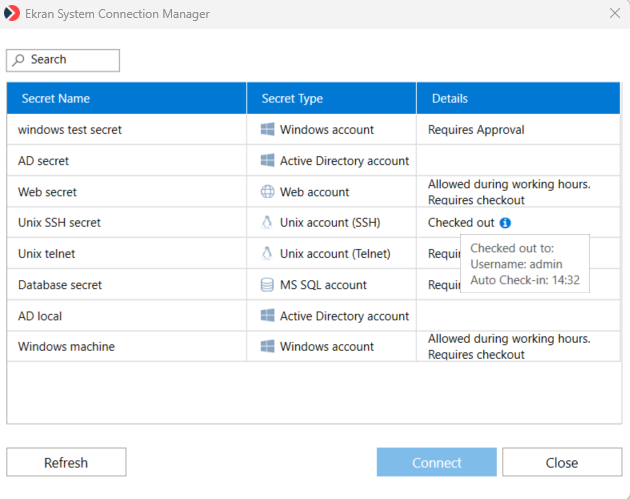Click the blue info icon next to Checked out
The height and width of the screenshot is (499, 630).
(505, 223)
